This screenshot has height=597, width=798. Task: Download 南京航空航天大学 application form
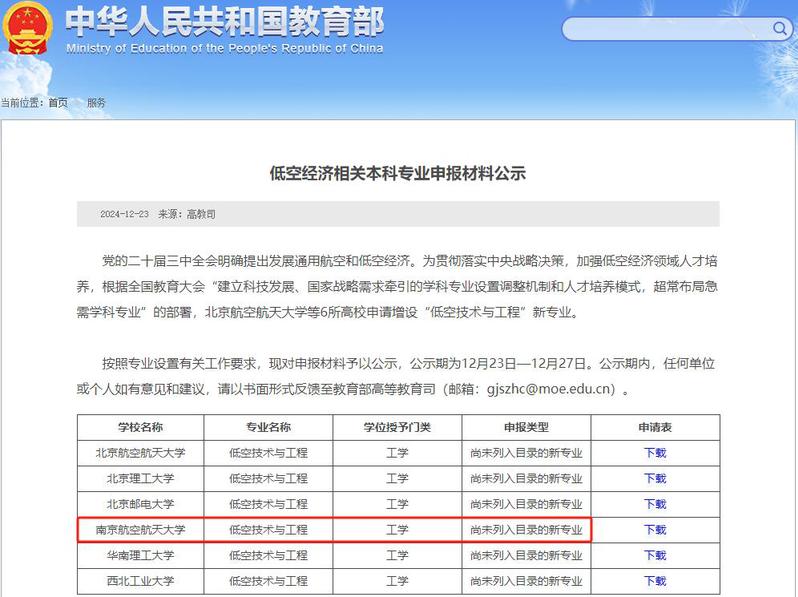(x=654, y=530)
